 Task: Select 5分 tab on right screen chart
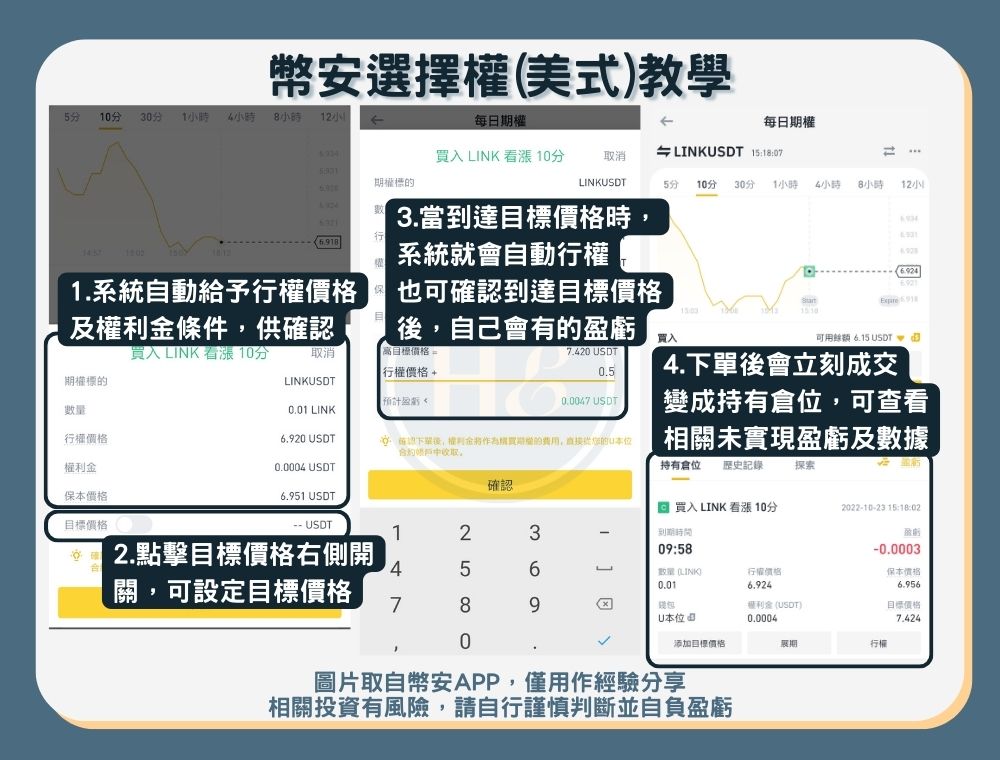(x=671, y=184)
